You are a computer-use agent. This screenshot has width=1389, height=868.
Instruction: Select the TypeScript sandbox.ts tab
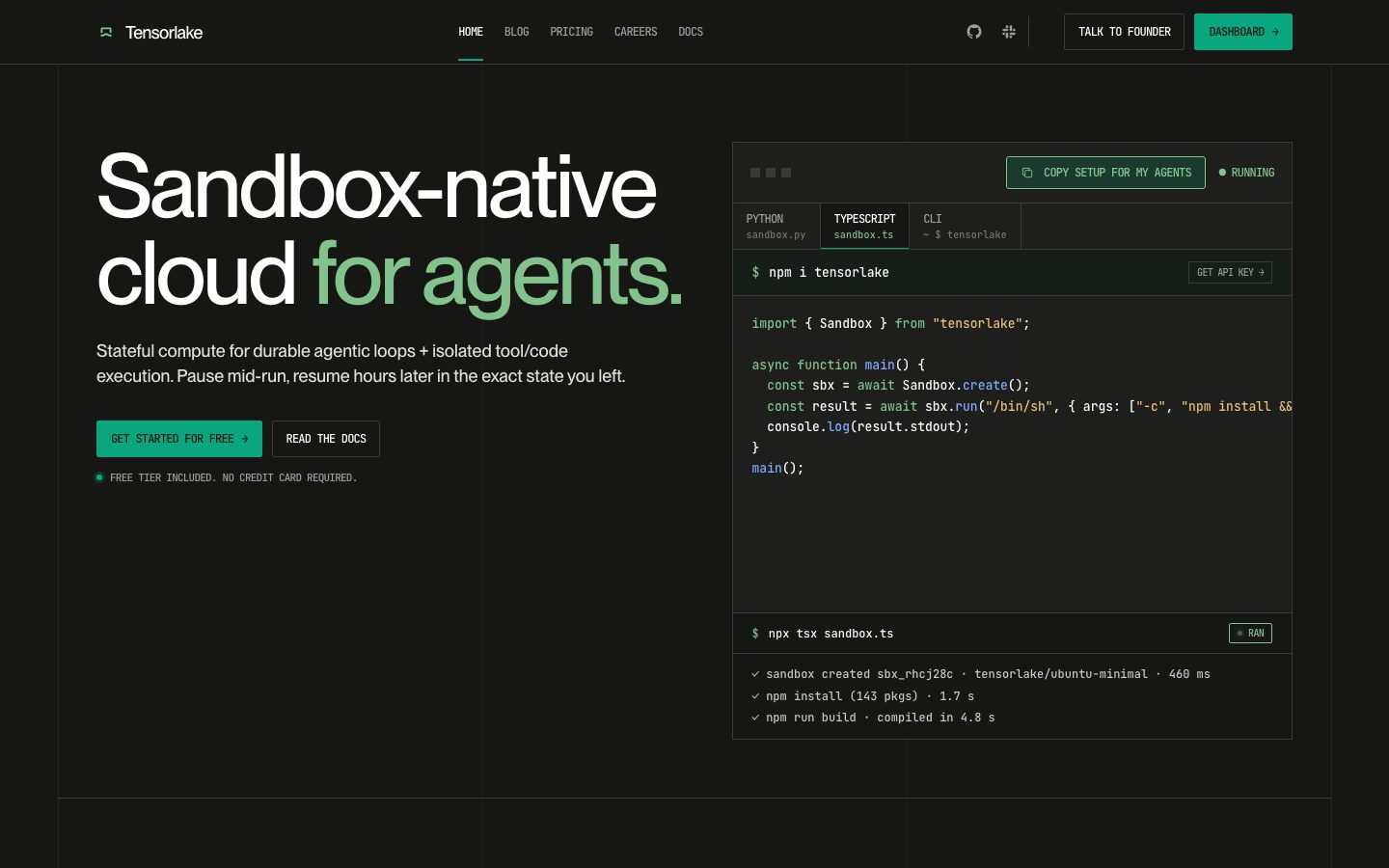point(864,227)
